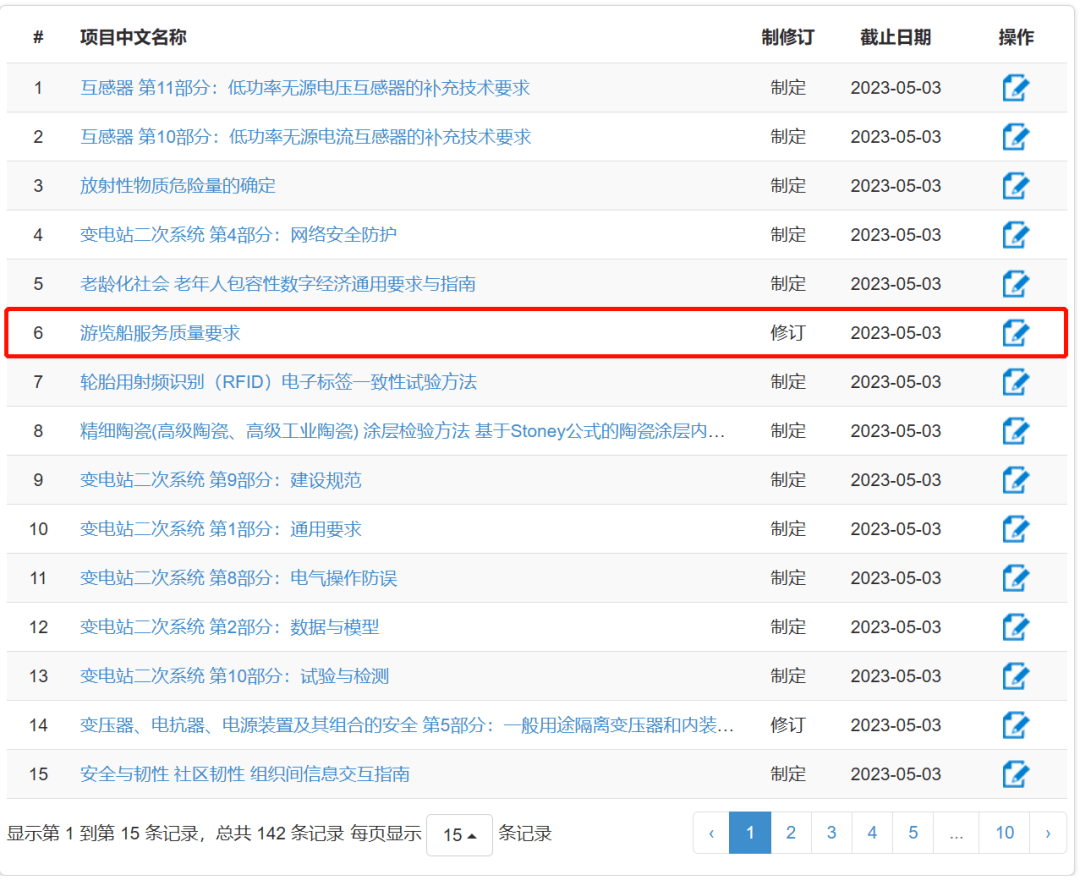Click edit icon for row 9 建设规范

pos(1015,480)
